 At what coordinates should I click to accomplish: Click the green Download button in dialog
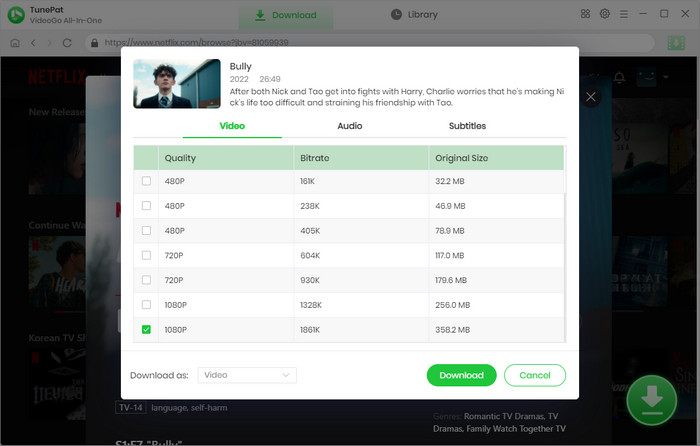pos(461,375)
